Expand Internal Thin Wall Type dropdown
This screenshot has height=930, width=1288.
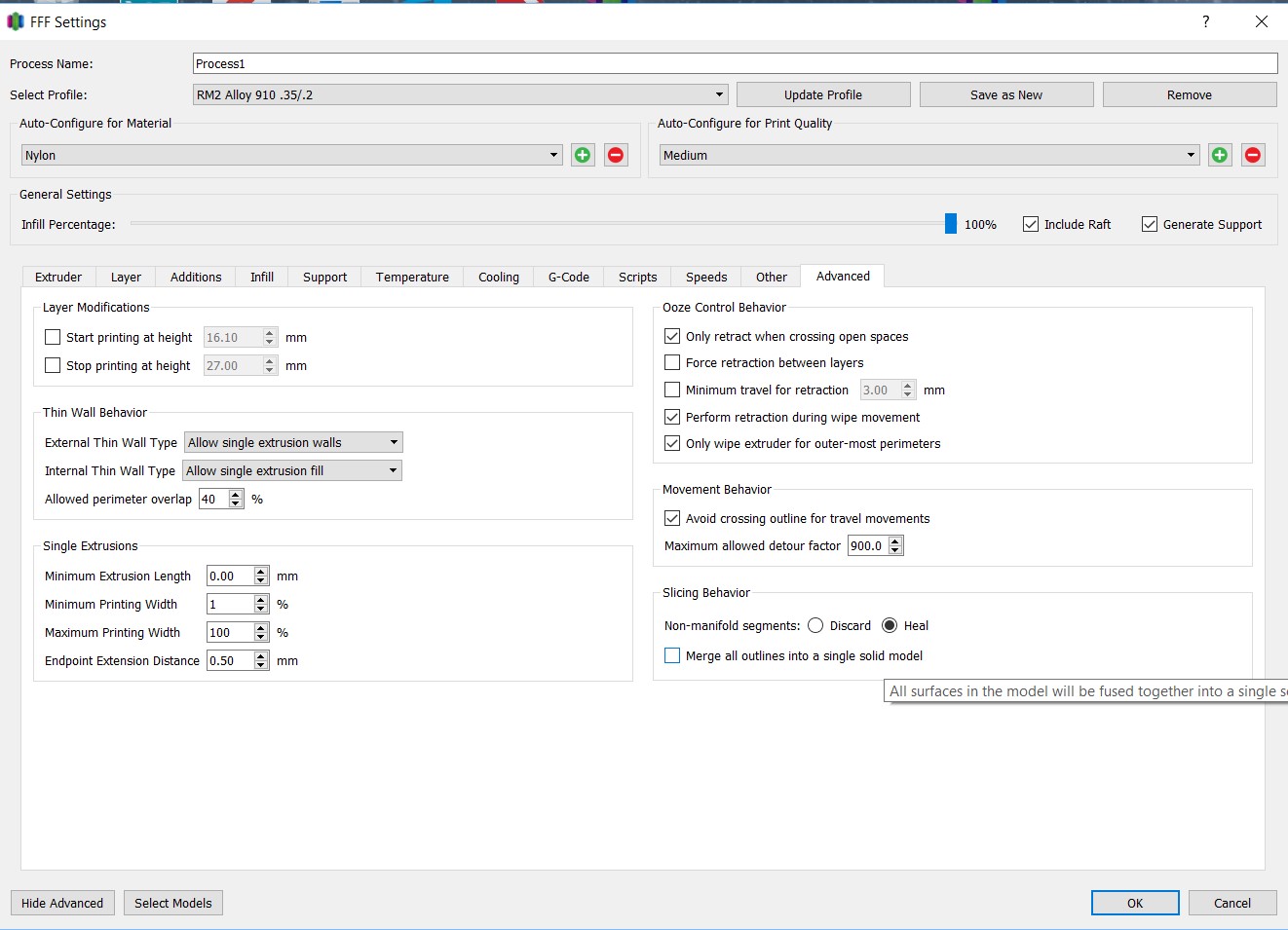[x=292, y=470]
